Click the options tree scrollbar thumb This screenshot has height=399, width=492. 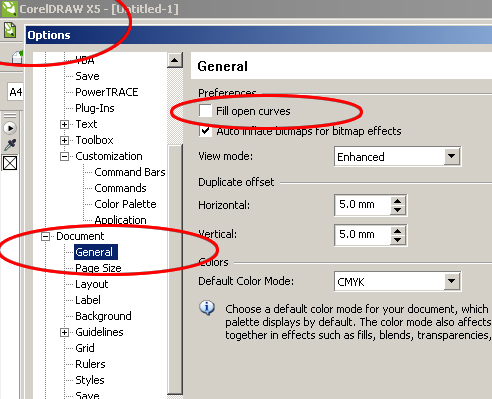(175, 269)
